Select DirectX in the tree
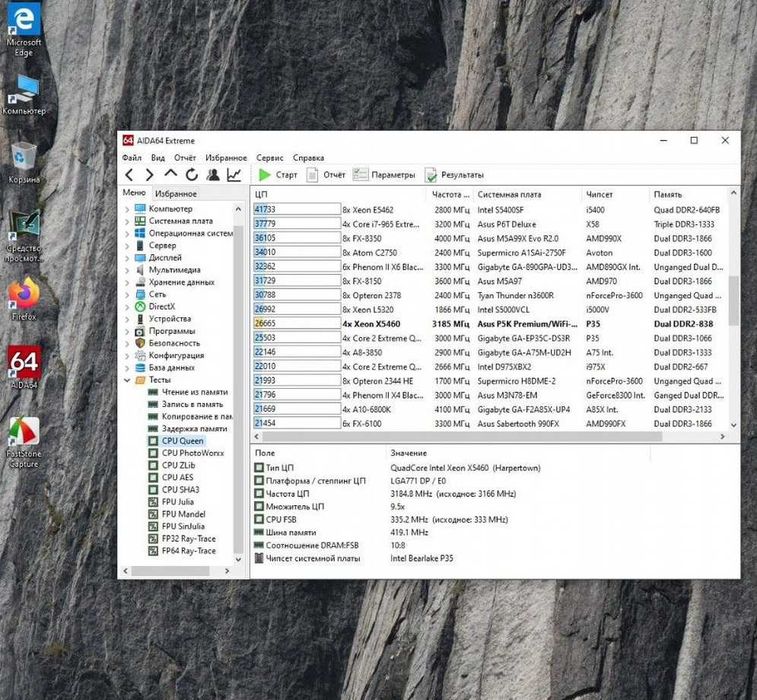The image size is (757, 700). click(x=162, y=307)
